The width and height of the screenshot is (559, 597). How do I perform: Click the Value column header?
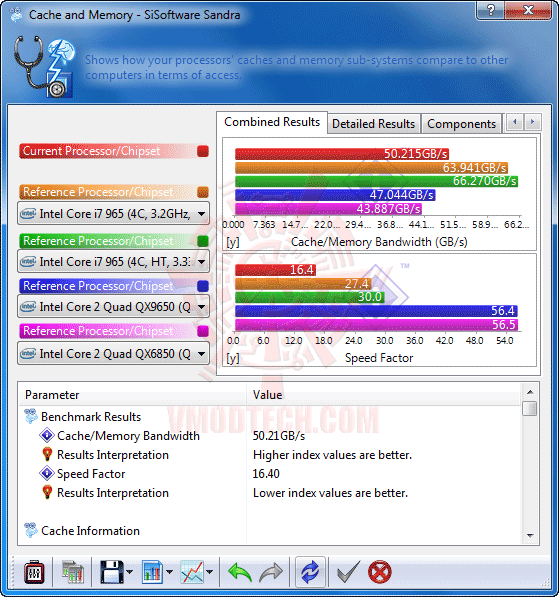pyautogui.click(x=384, y=395)
